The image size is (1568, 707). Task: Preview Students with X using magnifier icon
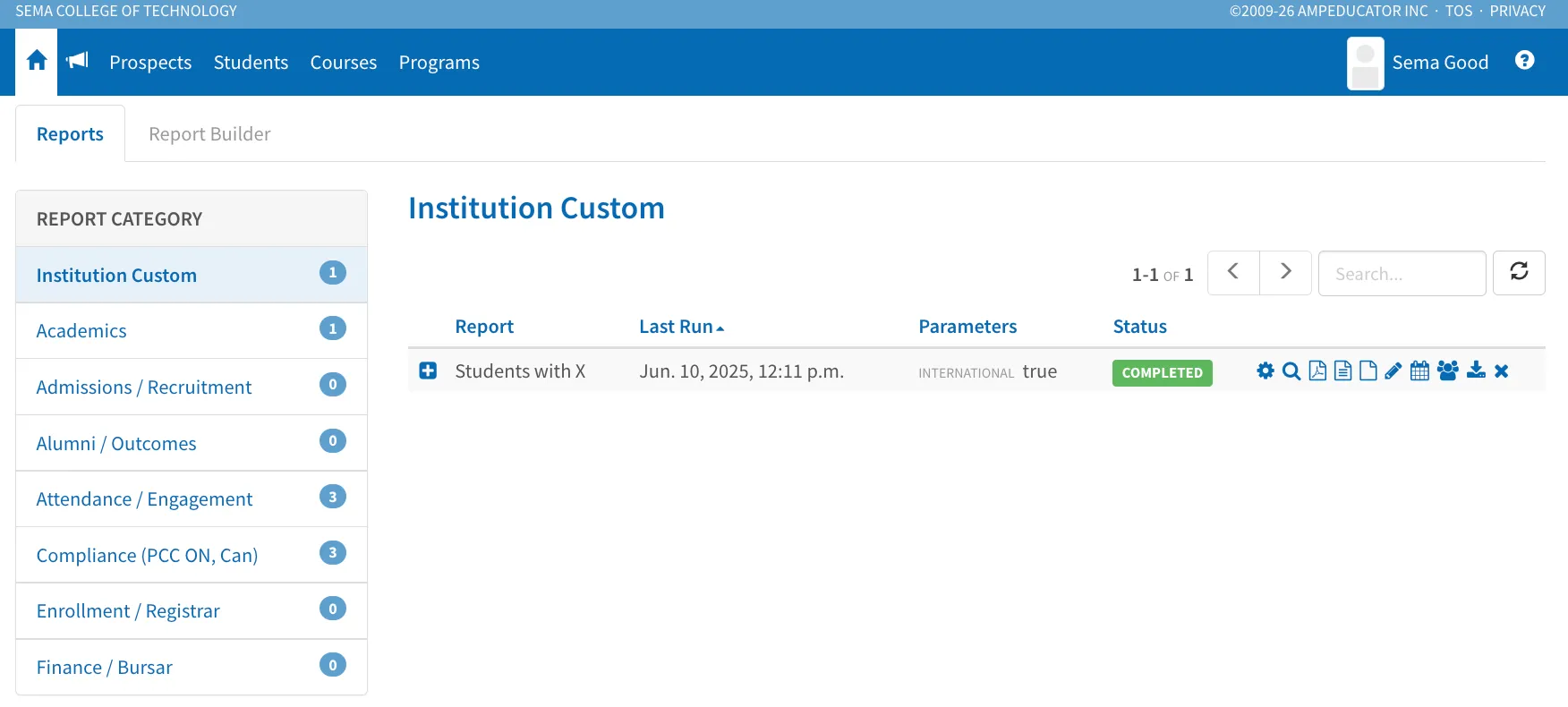tap(1291, 371)
